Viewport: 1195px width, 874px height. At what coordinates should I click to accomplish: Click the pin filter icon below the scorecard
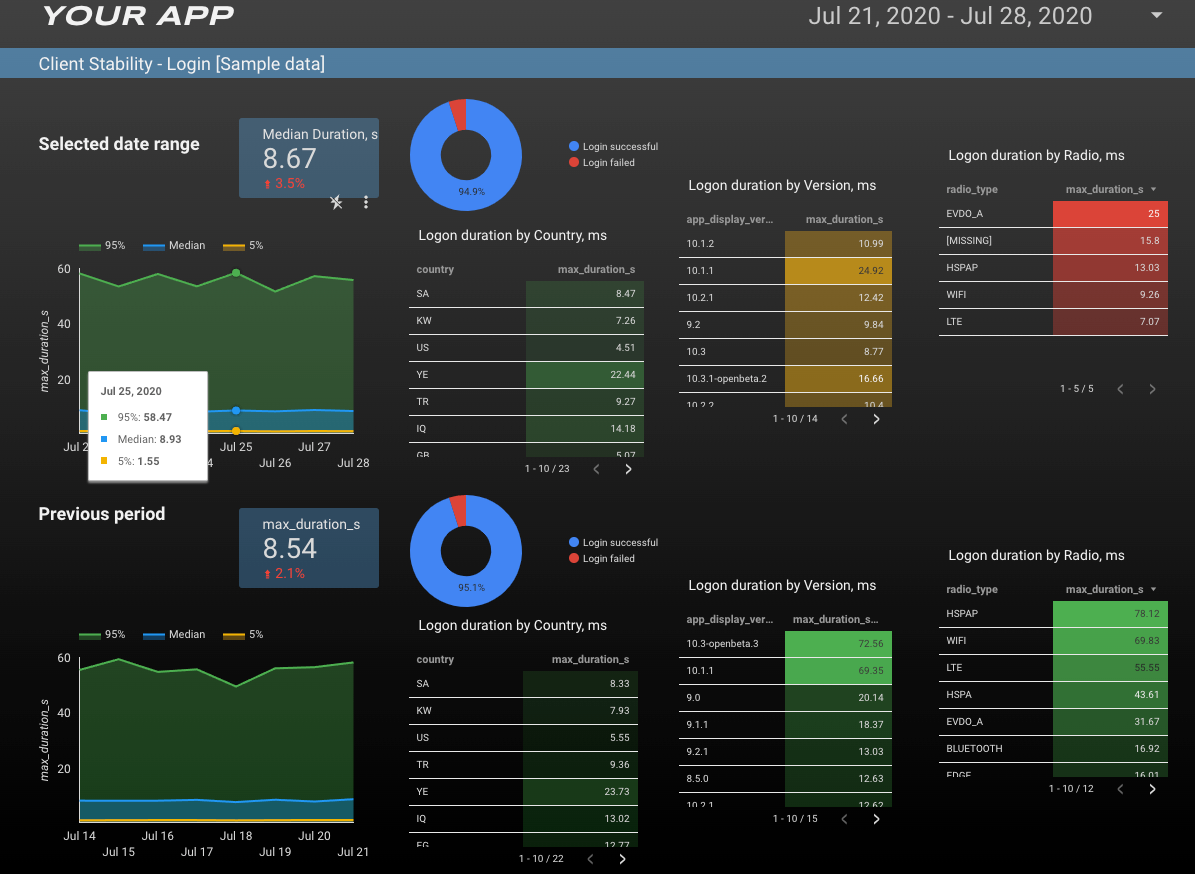pos(337,202)
